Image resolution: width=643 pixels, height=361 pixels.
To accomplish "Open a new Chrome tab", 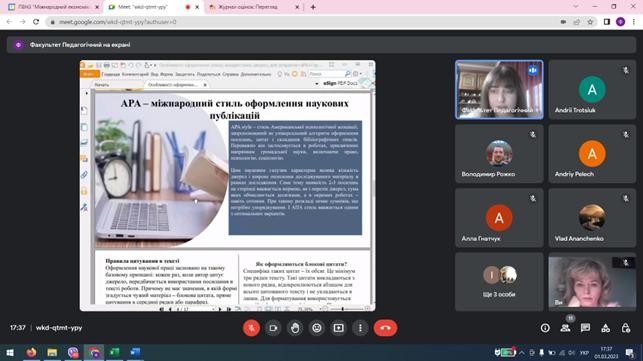I will pyautogui.click(x=313, y=7).
